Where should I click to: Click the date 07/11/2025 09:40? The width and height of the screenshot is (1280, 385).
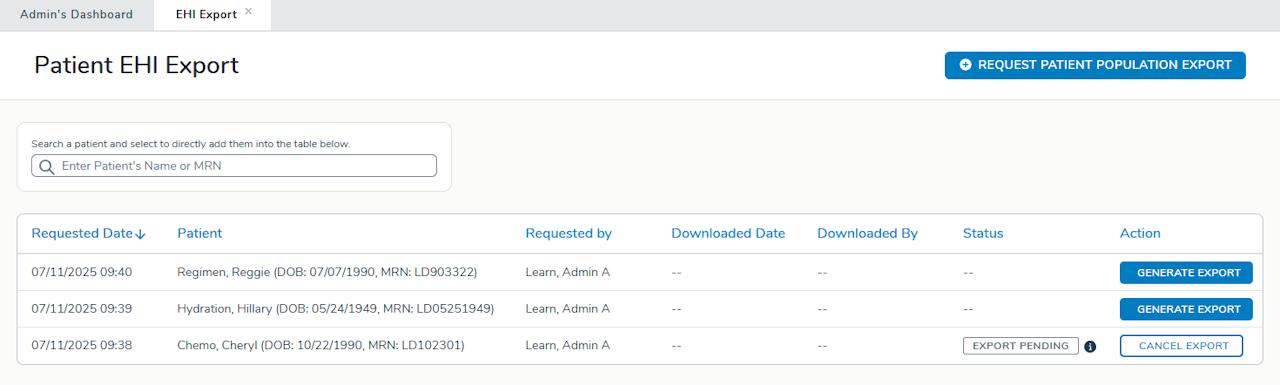click(x=81, y=272)
